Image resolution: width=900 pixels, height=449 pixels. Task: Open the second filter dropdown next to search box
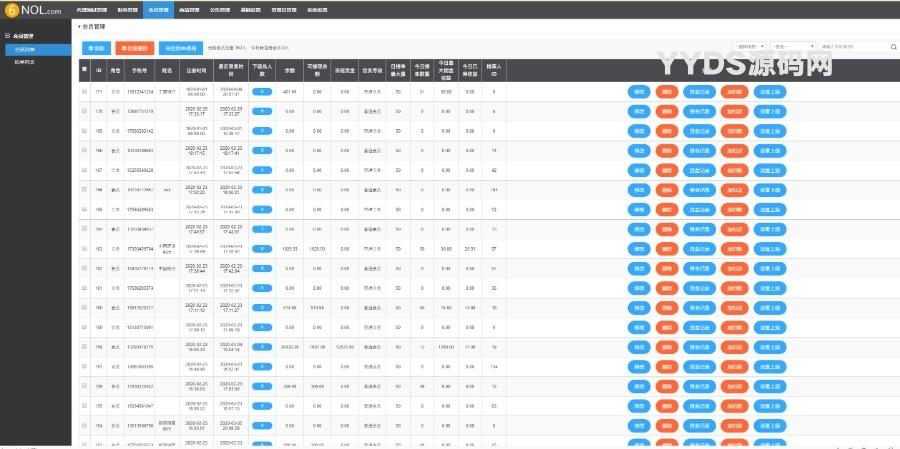[x=792, y=47]
